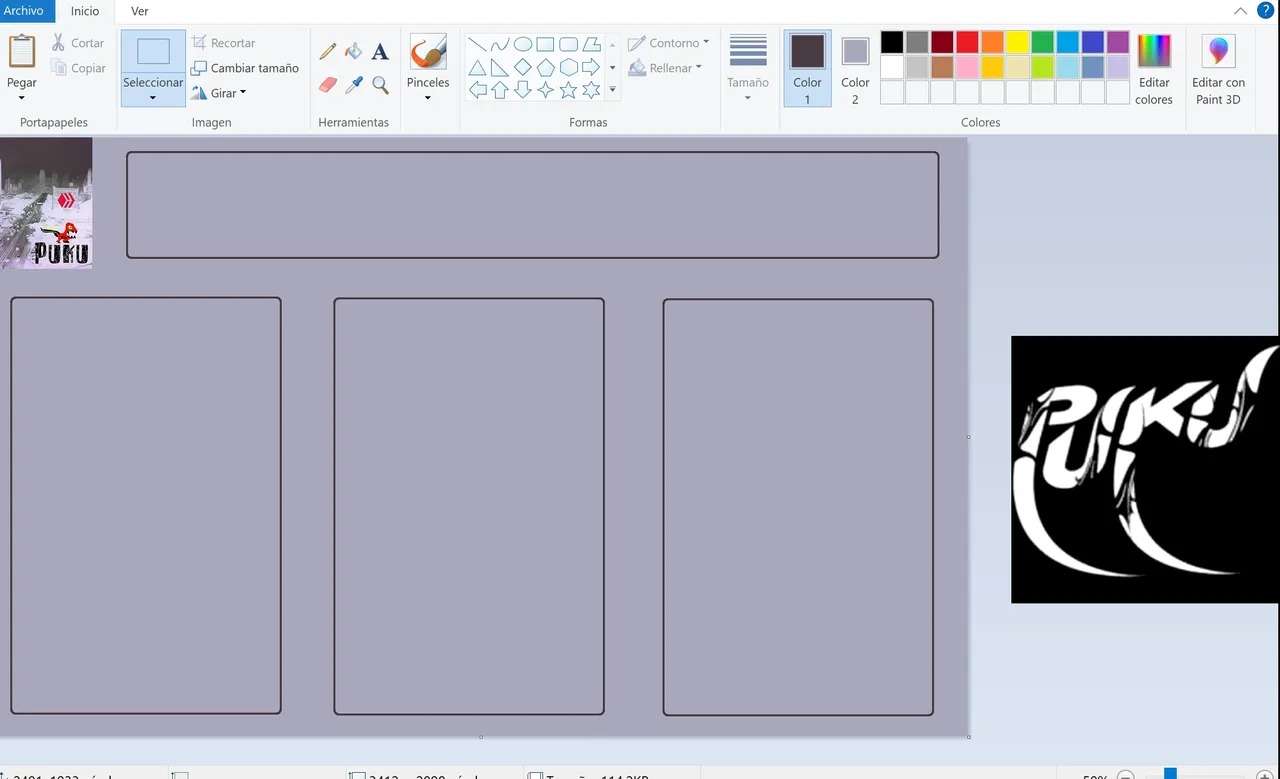Click the Seleccionar rectangle selection icon

pos(153,52)
